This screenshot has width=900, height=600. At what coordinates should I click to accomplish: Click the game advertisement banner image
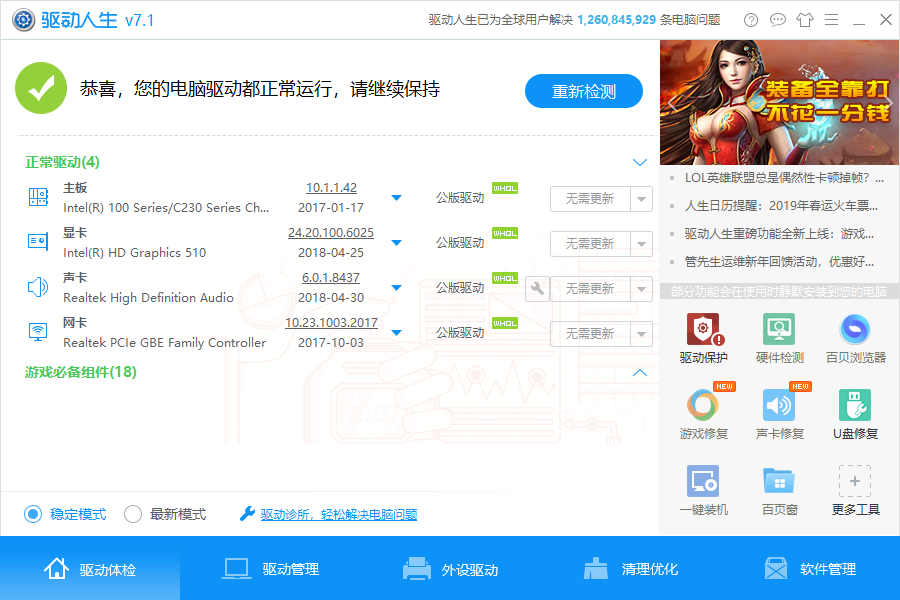779,102
